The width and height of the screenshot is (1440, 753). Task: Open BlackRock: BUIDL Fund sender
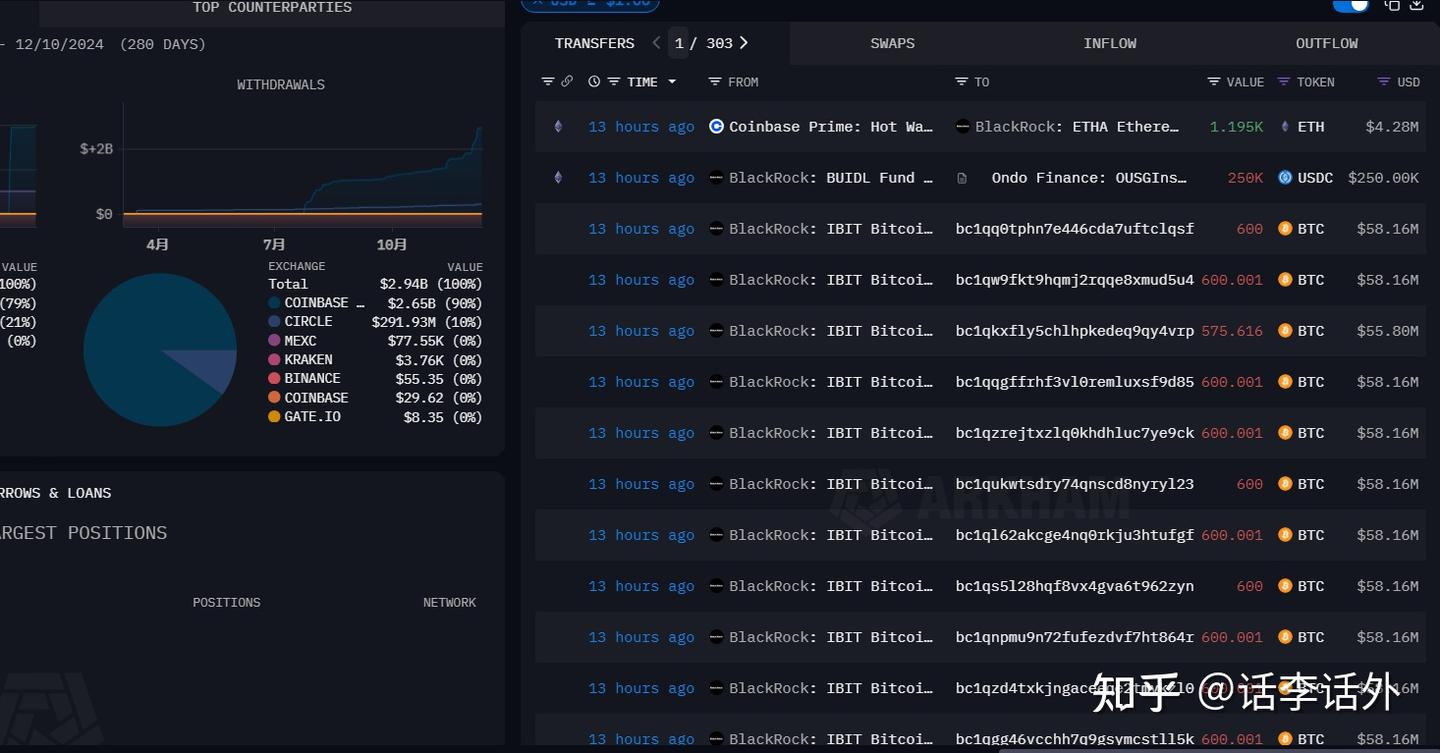click(x=831, y=178)
